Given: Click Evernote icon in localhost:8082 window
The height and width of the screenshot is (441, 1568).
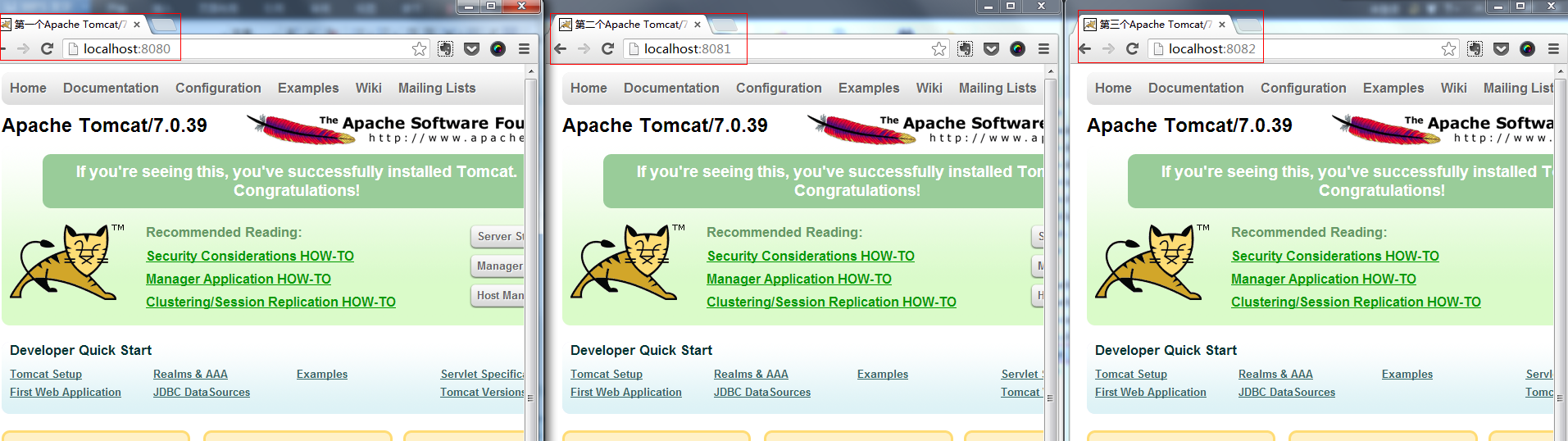Looking at the screenshot, I should 1475,48.
